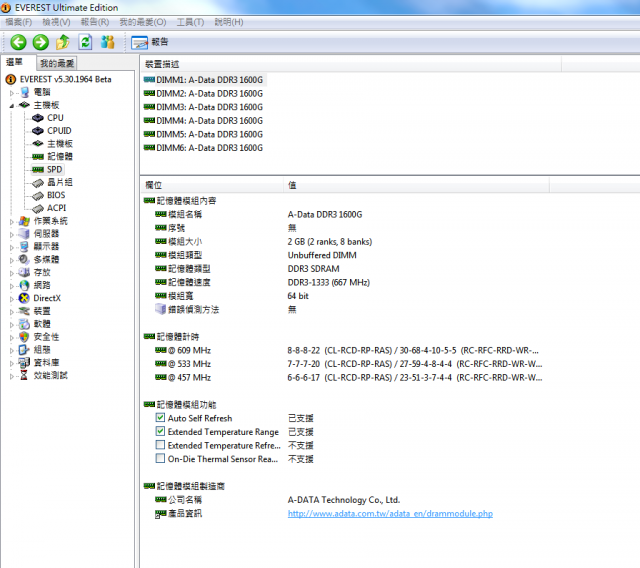The height and width of the screenshot is (568, 640).
Task: Select the 晶片組 chipset tree item
Action: pyautogui.click(x=60, y=182)
